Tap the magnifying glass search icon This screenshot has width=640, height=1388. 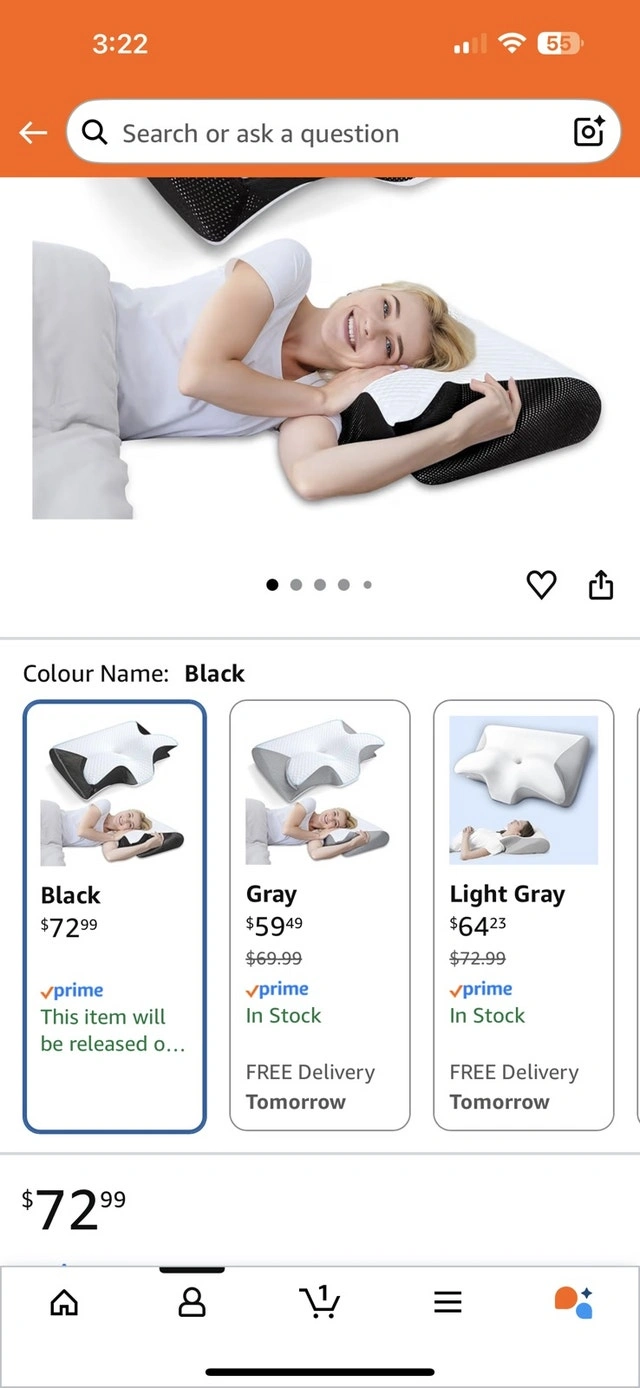pos(95,132)
